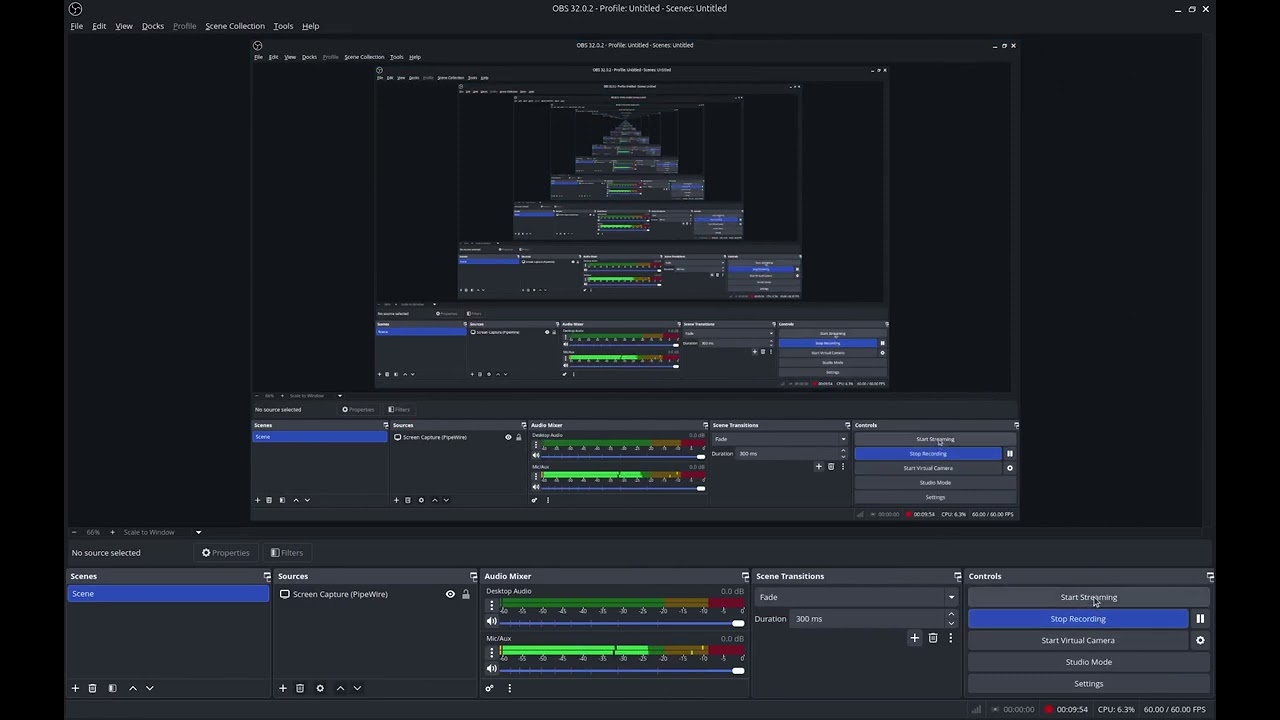
Task: Add a configurable scene transition
Action: point(914,638)
